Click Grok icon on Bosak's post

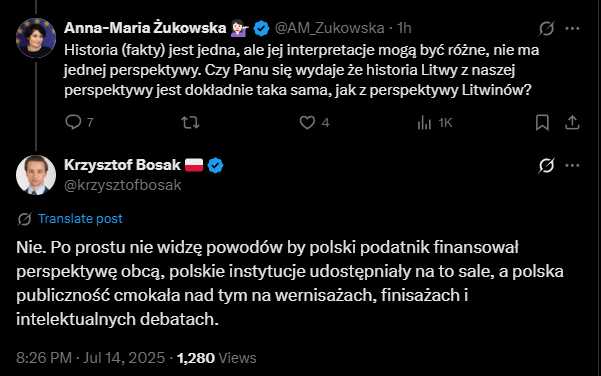[546, 166]
